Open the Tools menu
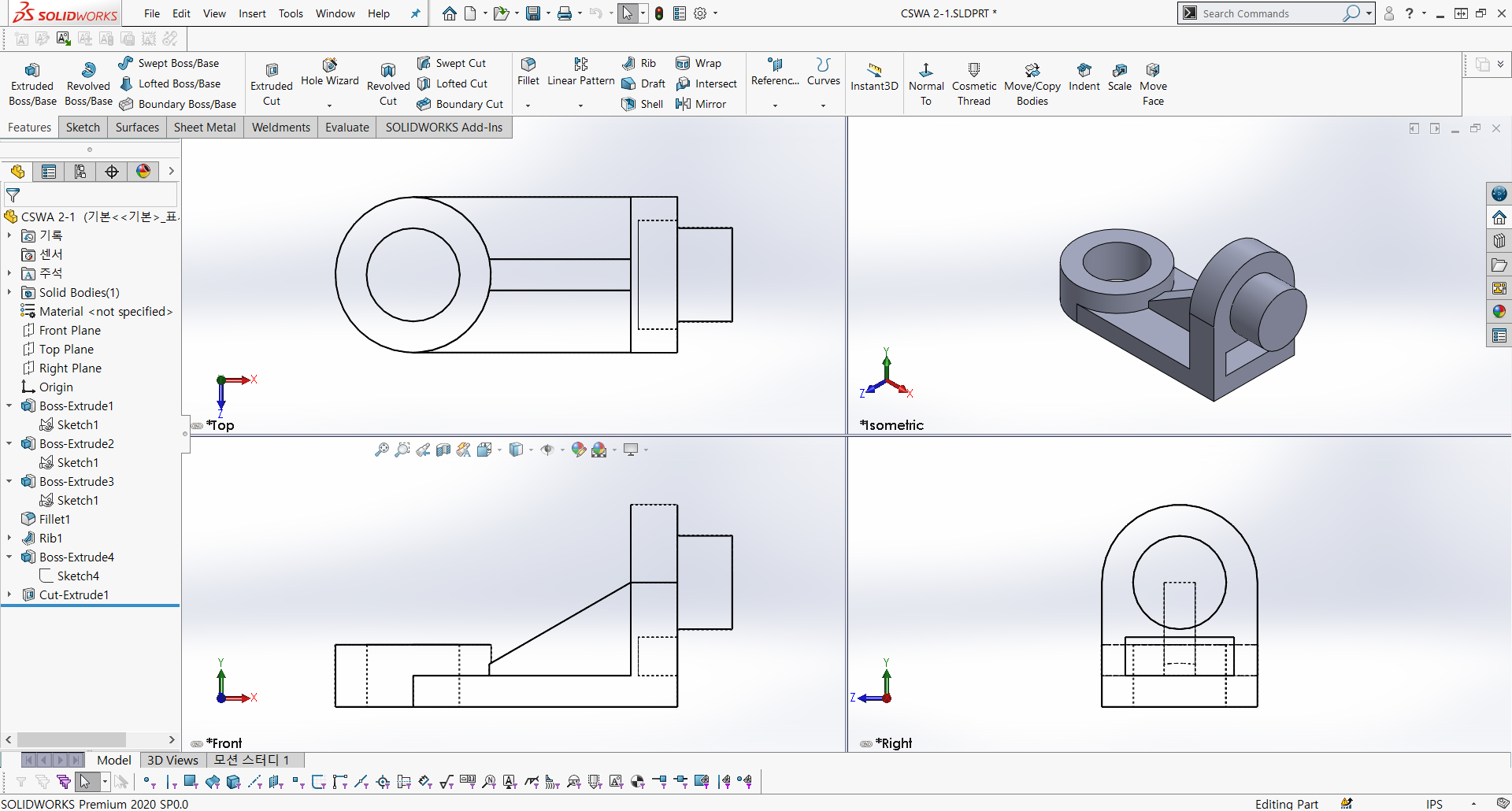 click(291, 13)
